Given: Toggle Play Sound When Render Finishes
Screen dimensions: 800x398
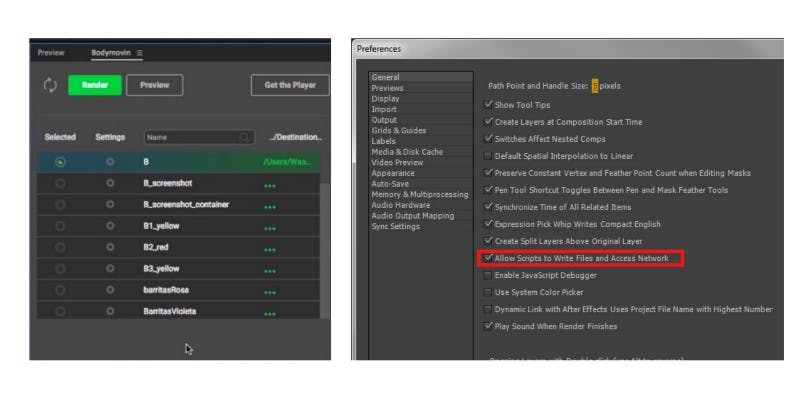Looking at the screenshot, I should [x=488, y=326].
